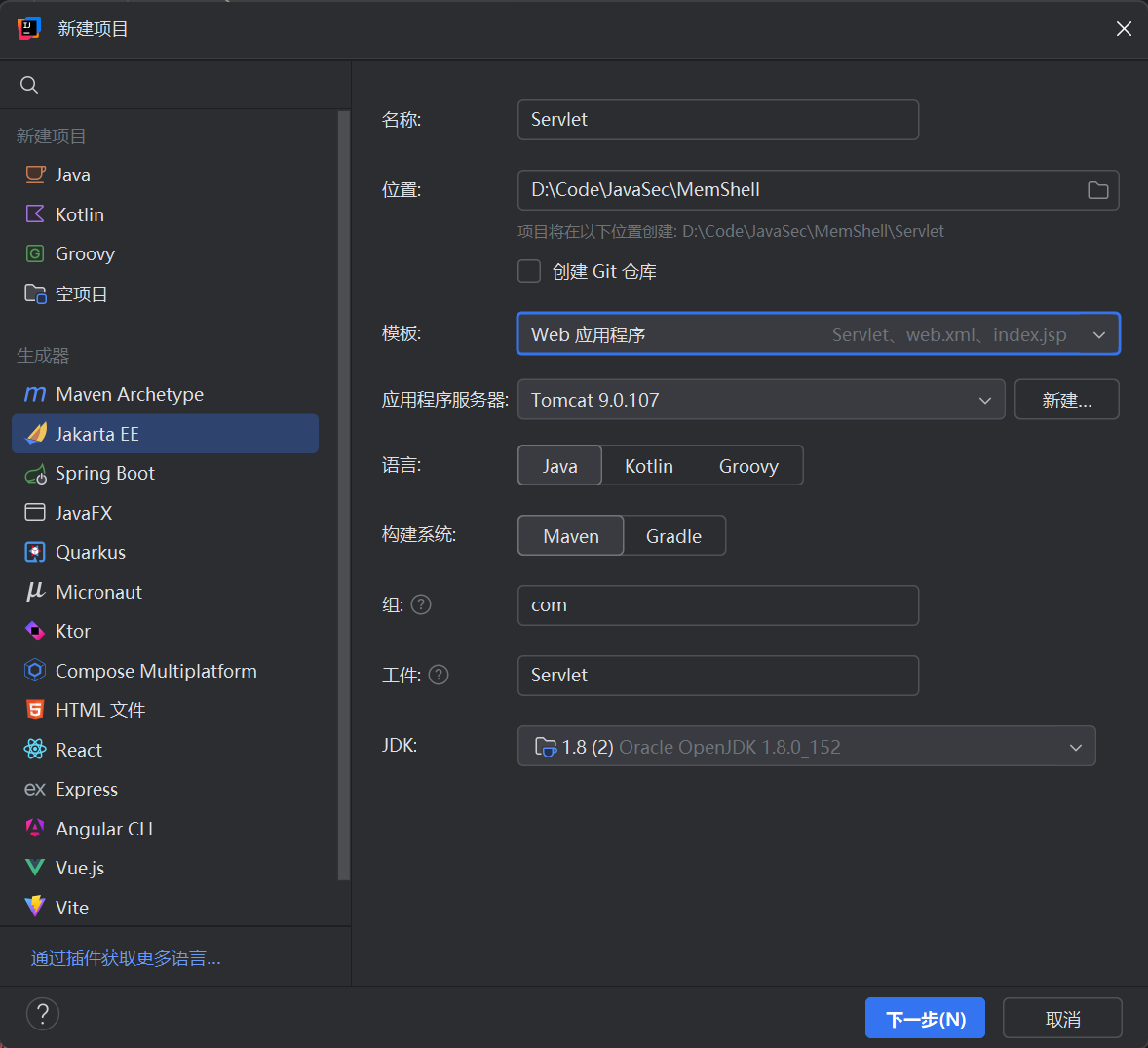Select the Maven Archetype generator
This screenshot has width=1148, height=1048.
pyautogui.click(x=129, y=394)
